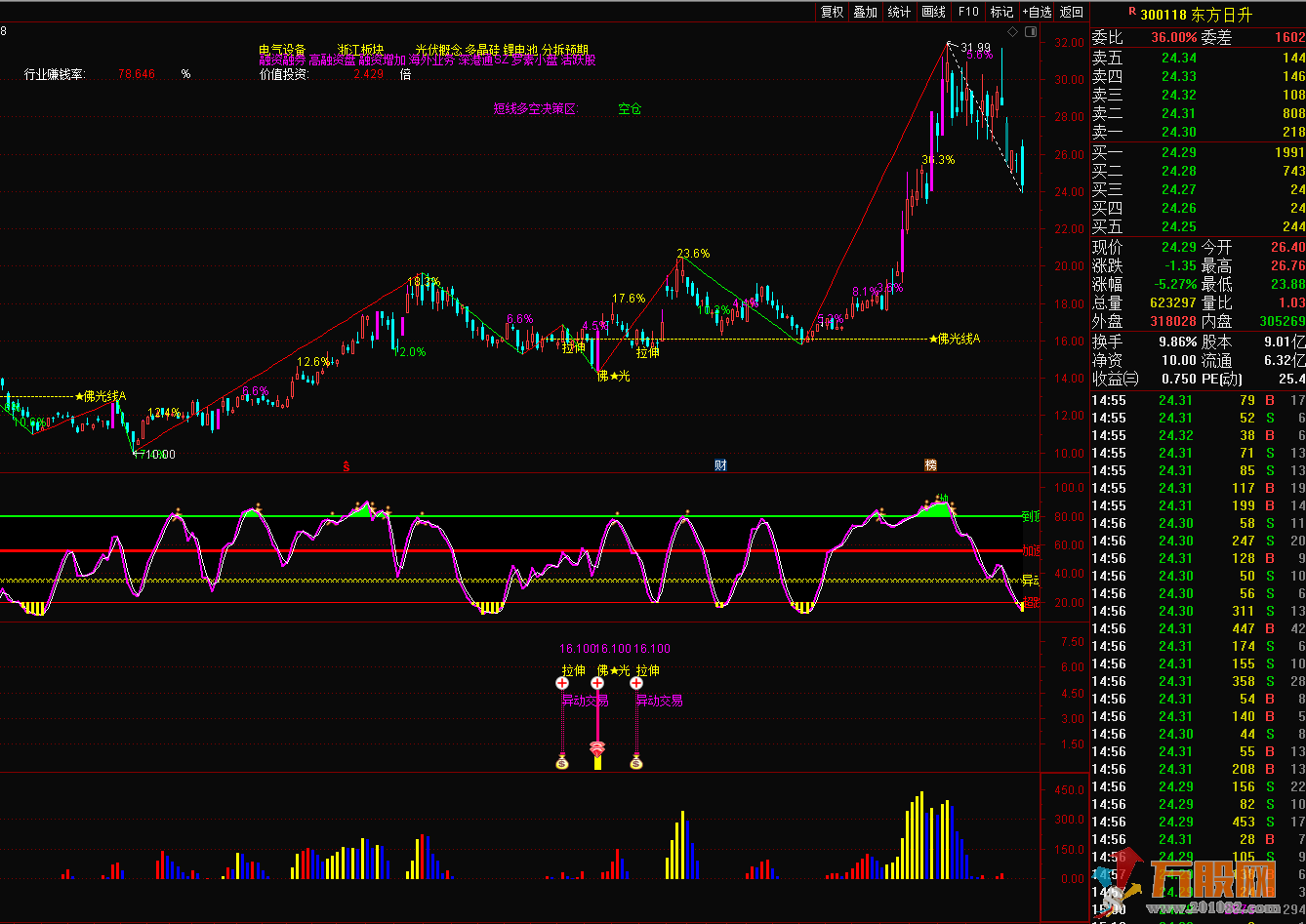Click the 现价 value 24.29
The width and height of the screenshot is (1306, 924).
click(1179, 248)
